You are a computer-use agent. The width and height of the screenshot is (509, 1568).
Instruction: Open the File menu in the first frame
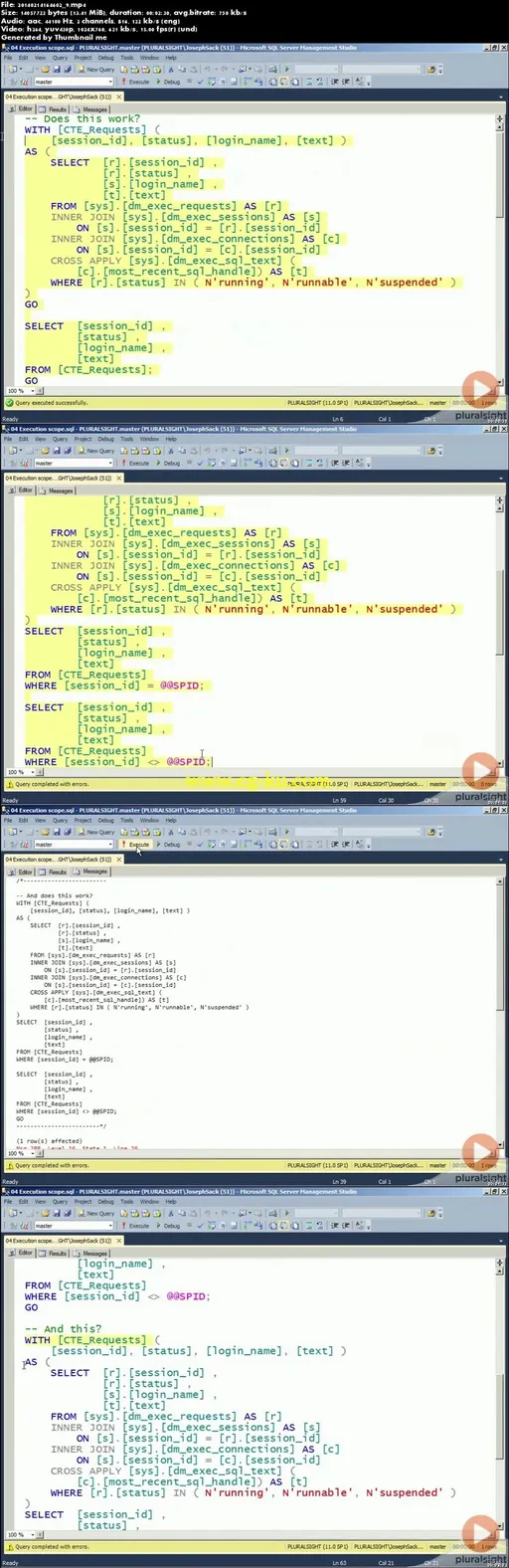(x=8, y=58)
